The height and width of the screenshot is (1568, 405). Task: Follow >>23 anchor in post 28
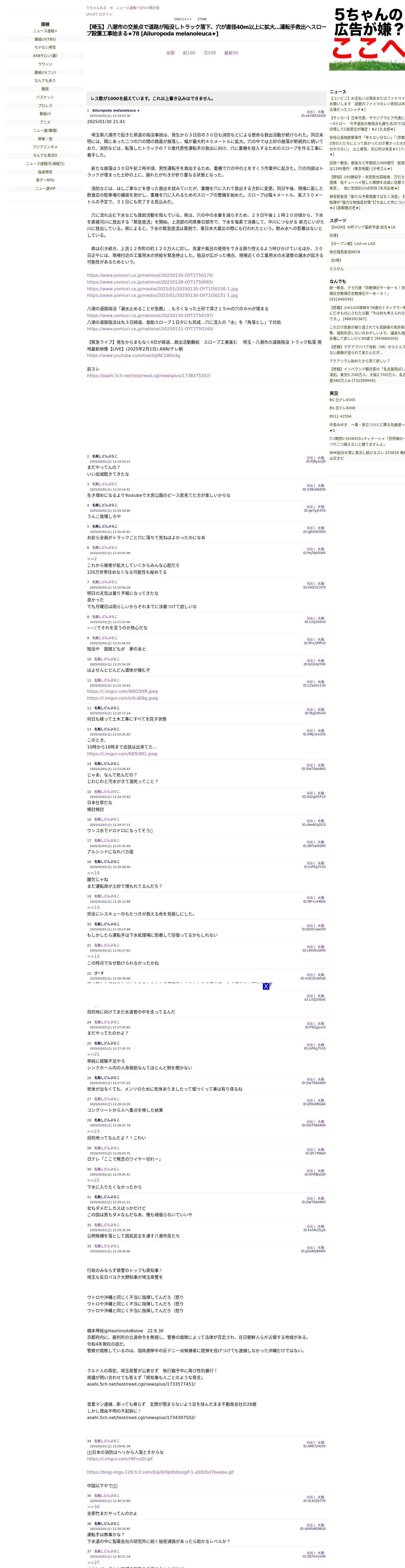pyautogui.click(x=93, y=1132)
